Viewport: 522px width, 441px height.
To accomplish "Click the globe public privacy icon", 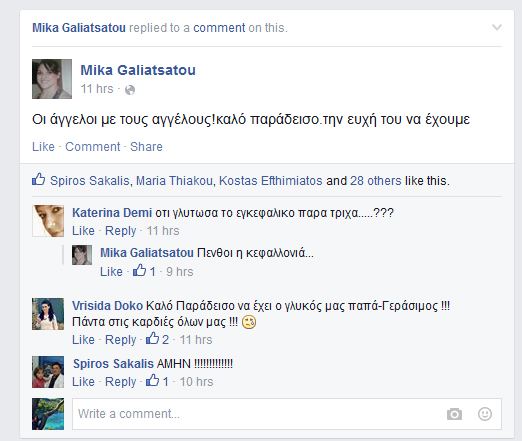I will 130,90.
